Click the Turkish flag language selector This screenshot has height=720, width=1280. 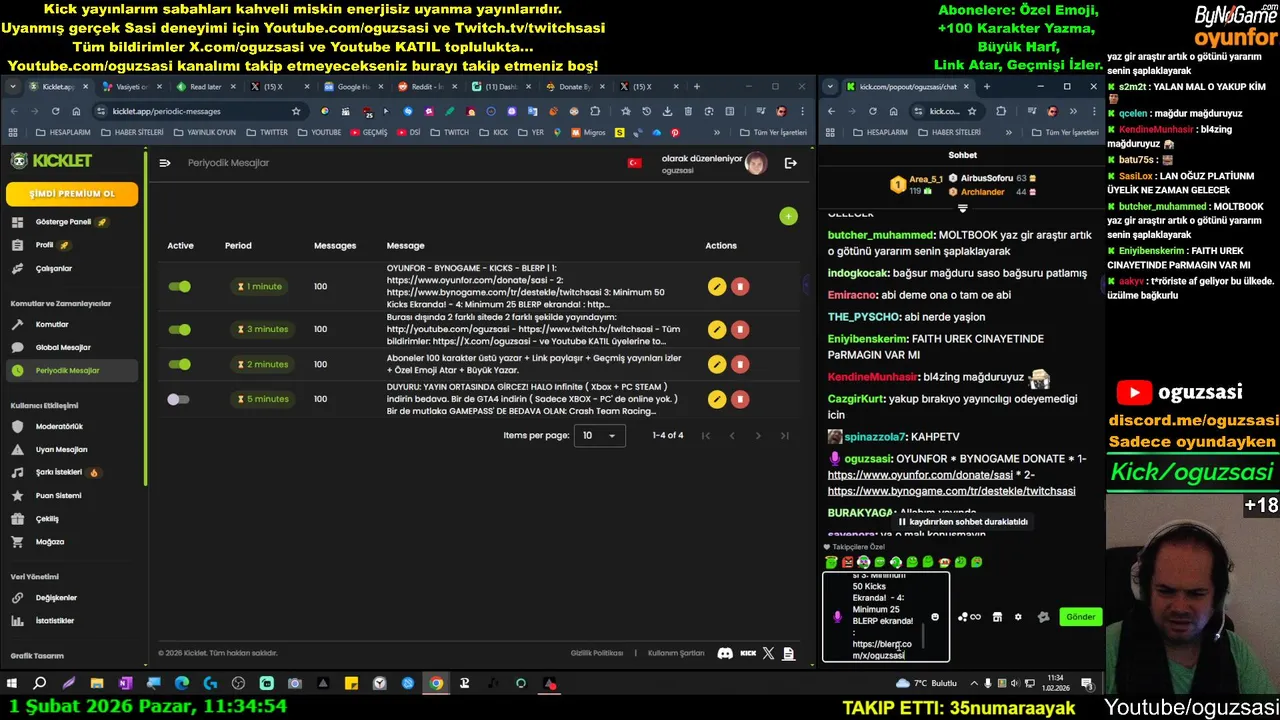pos(634,163)
